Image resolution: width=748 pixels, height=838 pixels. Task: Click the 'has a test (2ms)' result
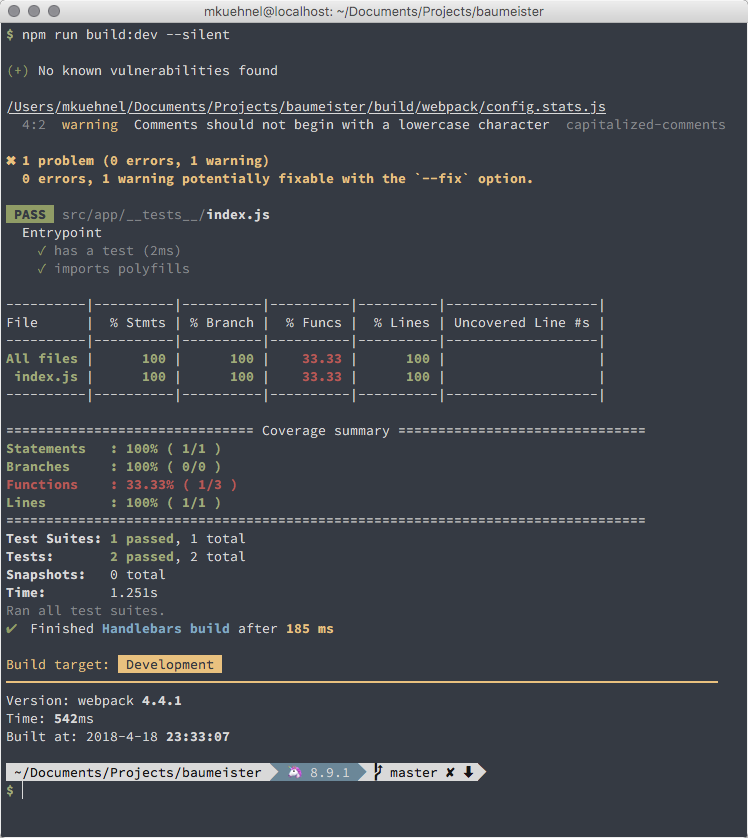(x=118, y=251)
